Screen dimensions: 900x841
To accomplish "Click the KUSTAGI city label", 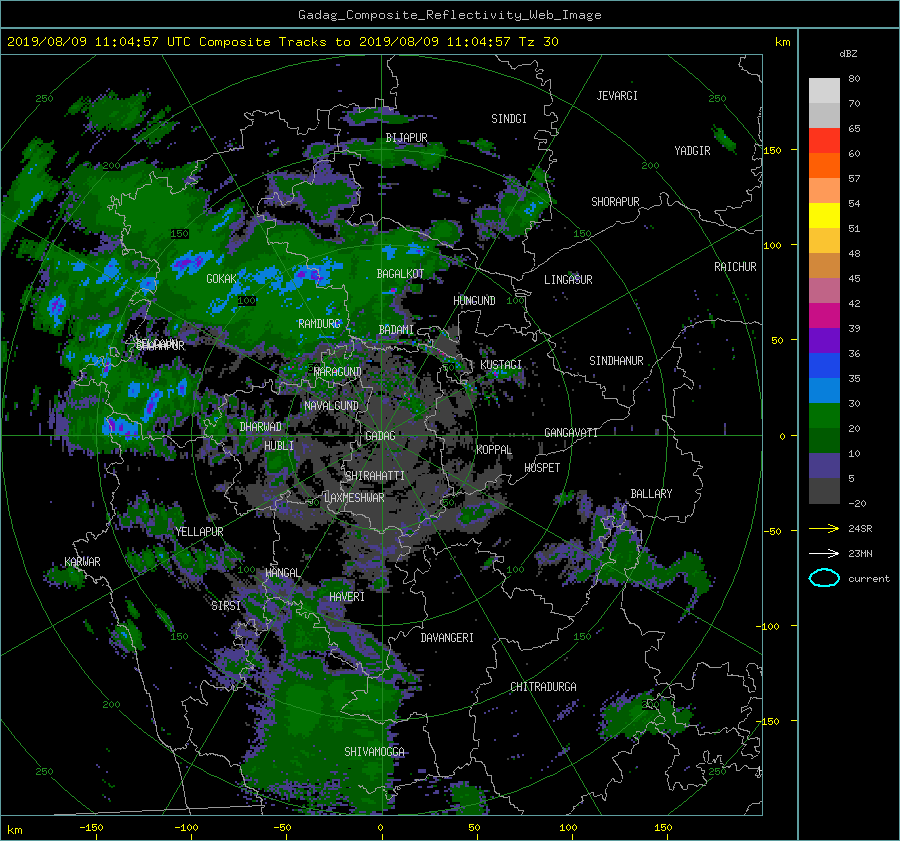I will [x=501, y=365].
